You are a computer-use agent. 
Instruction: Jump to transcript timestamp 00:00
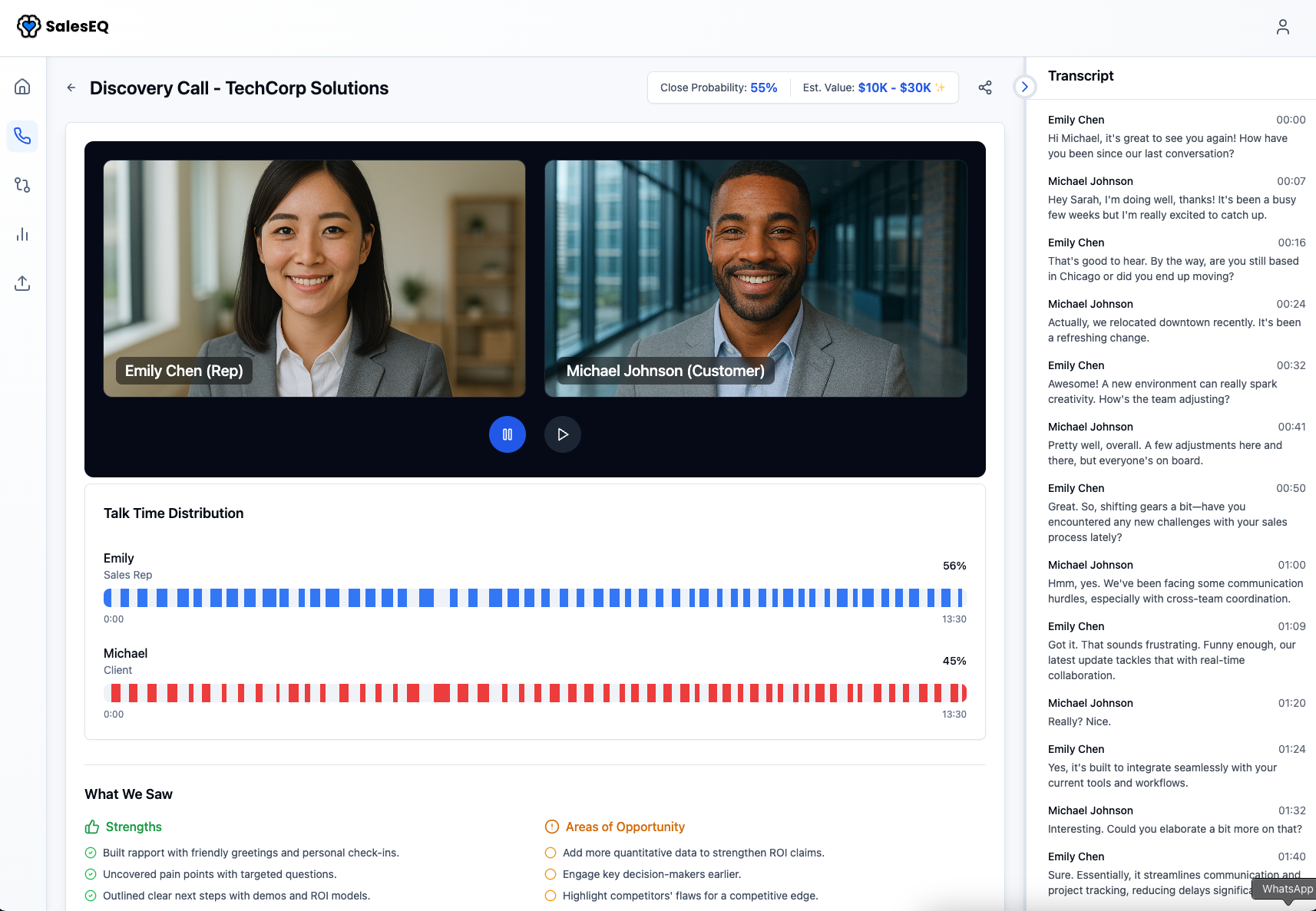click(x=1291, y=120)
